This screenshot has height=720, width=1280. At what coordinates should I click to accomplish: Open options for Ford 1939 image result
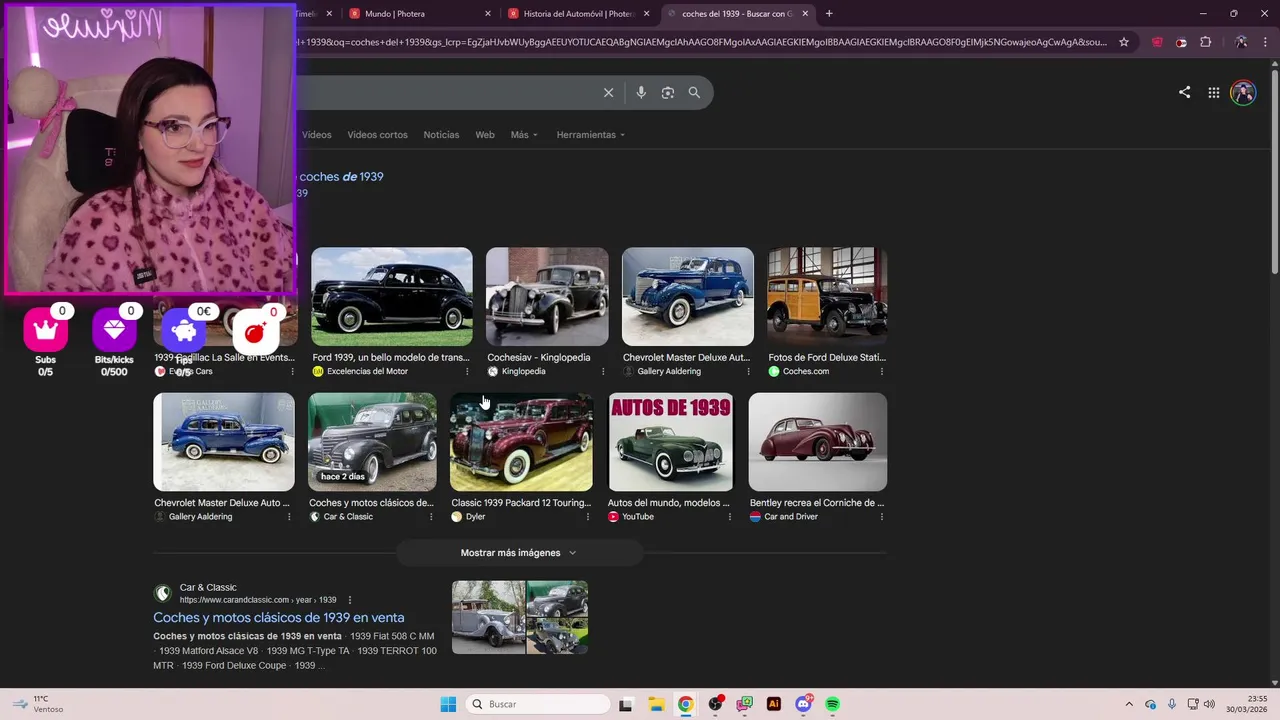468,371
